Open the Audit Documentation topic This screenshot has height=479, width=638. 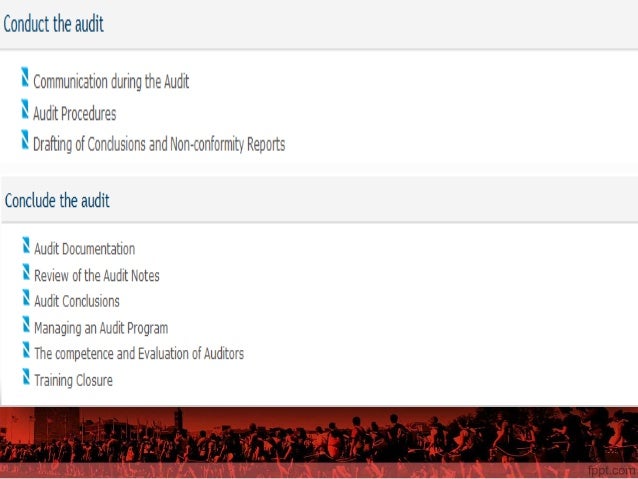[84, 249]
